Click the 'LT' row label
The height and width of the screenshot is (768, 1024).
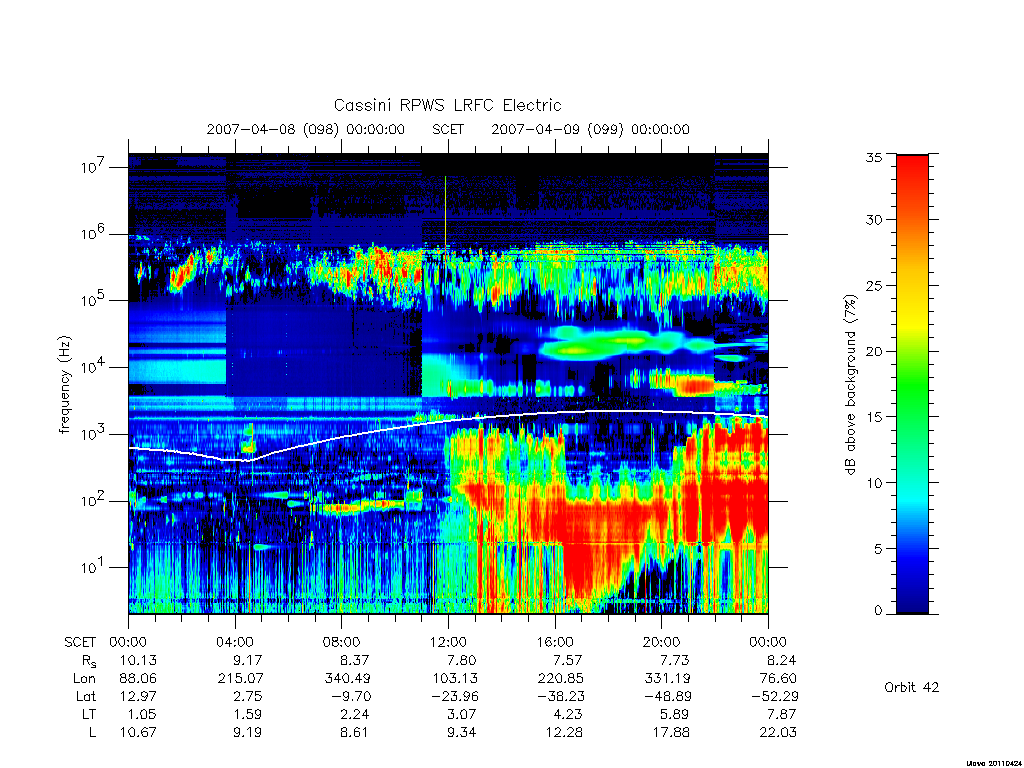coord(88,714)
